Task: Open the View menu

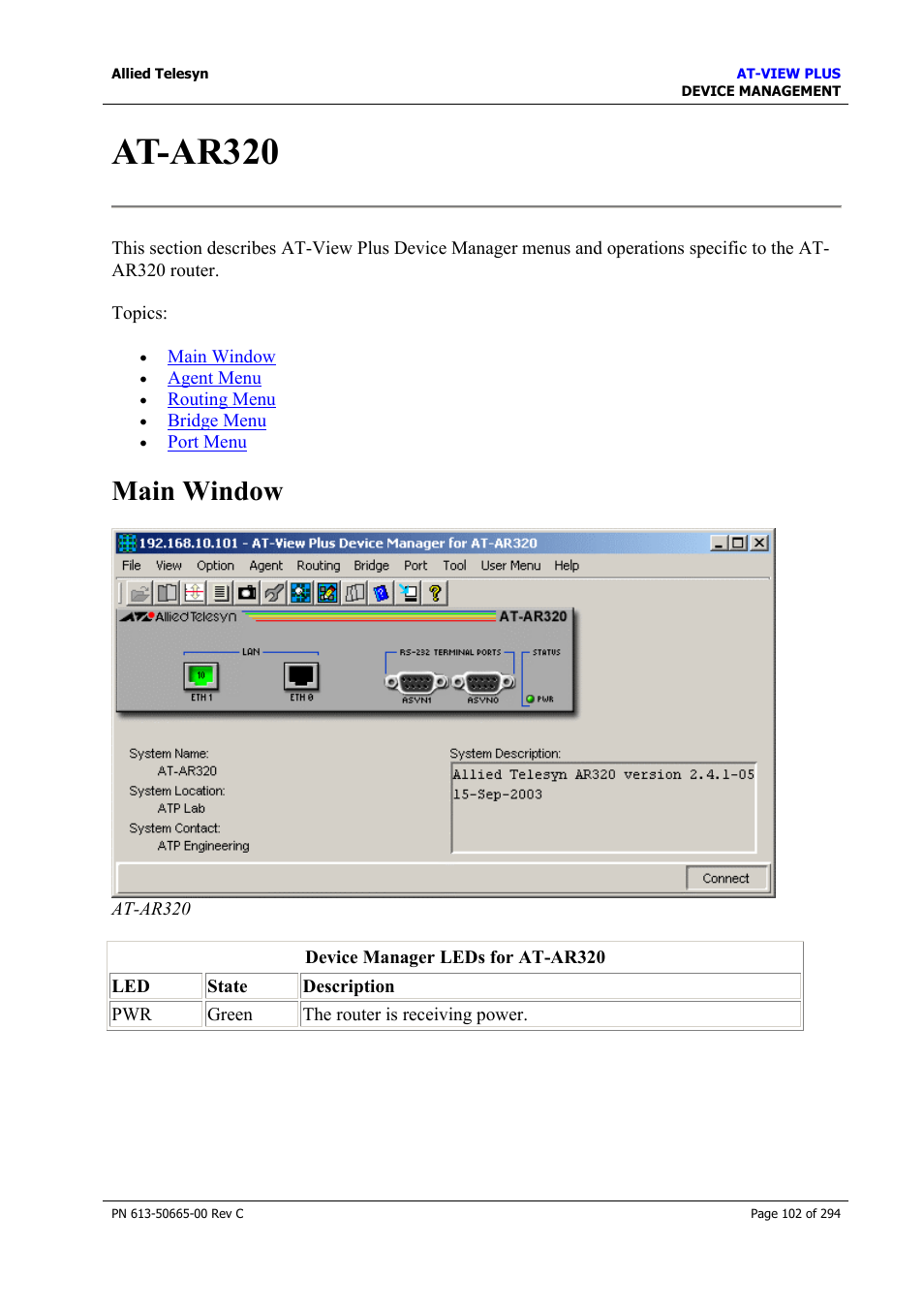Action: pos(169,566)
